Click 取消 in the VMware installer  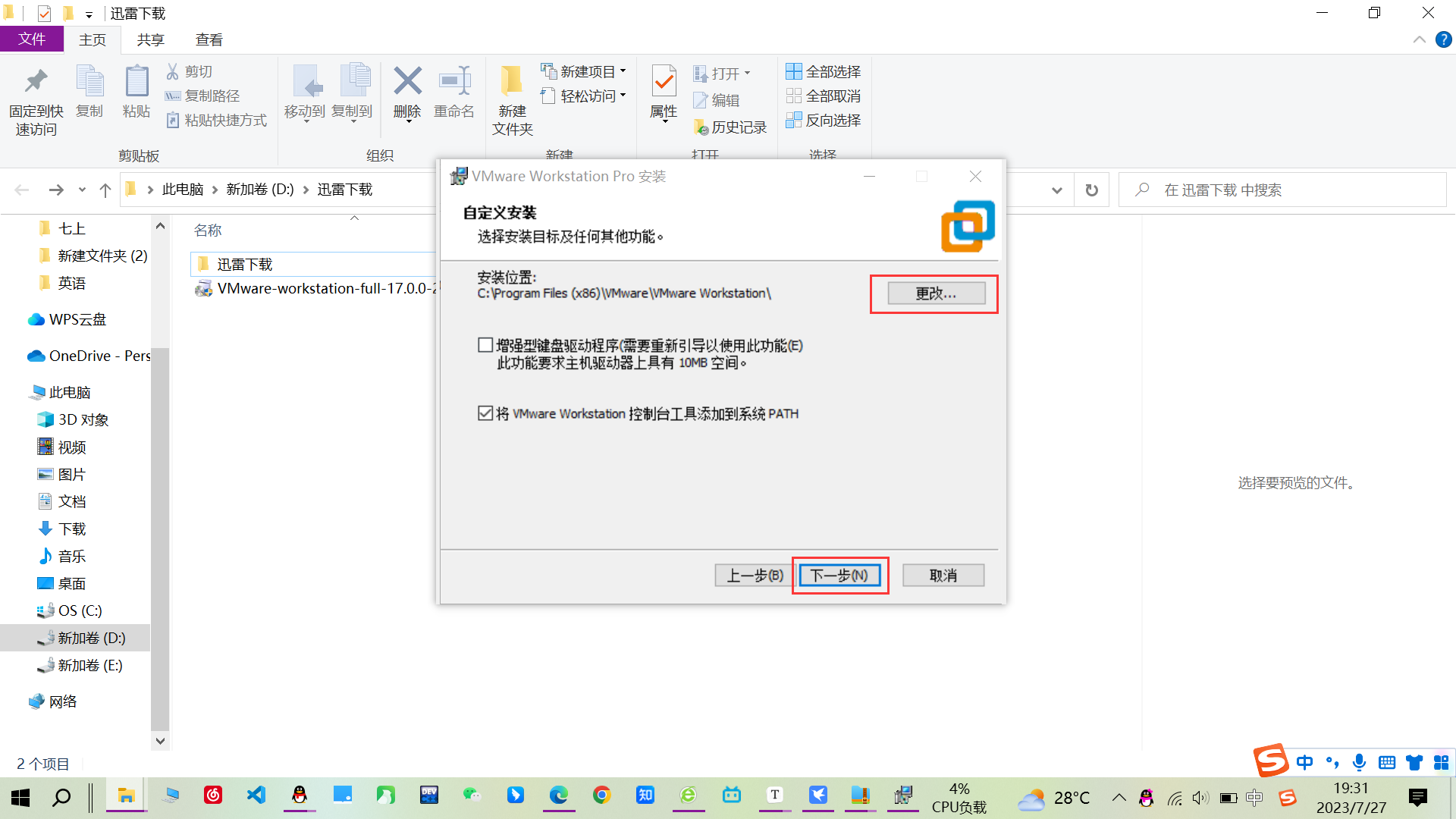pyautogui.click(x=943, y=576)
